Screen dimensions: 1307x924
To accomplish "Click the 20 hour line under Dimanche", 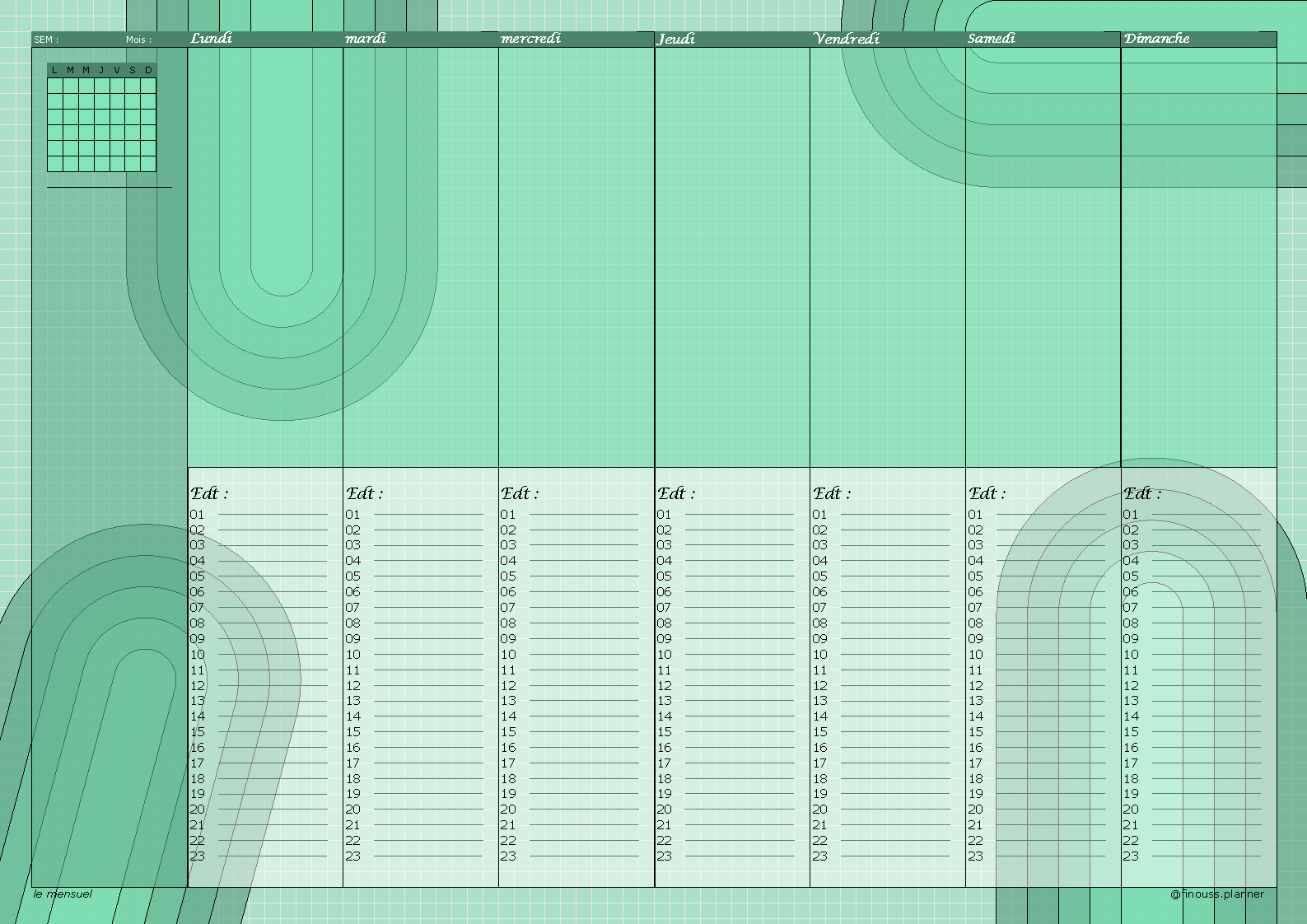I will coord(1193,810).
